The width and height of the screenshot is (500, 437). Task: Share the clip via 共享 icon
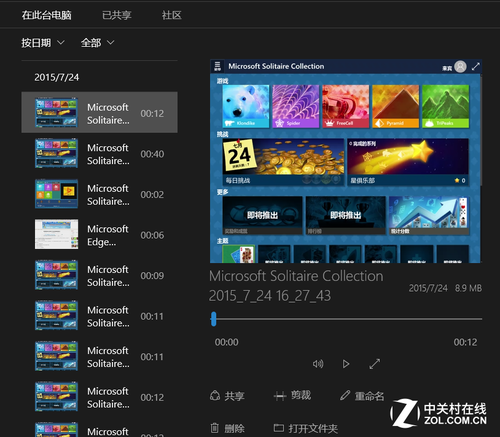click(x=227, y=396)
